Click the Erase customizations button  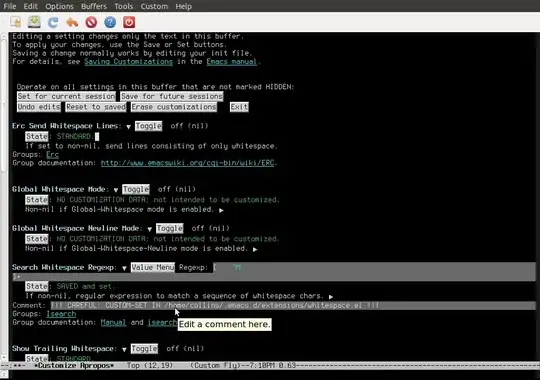pyautogui.click(x=174, y=107)
